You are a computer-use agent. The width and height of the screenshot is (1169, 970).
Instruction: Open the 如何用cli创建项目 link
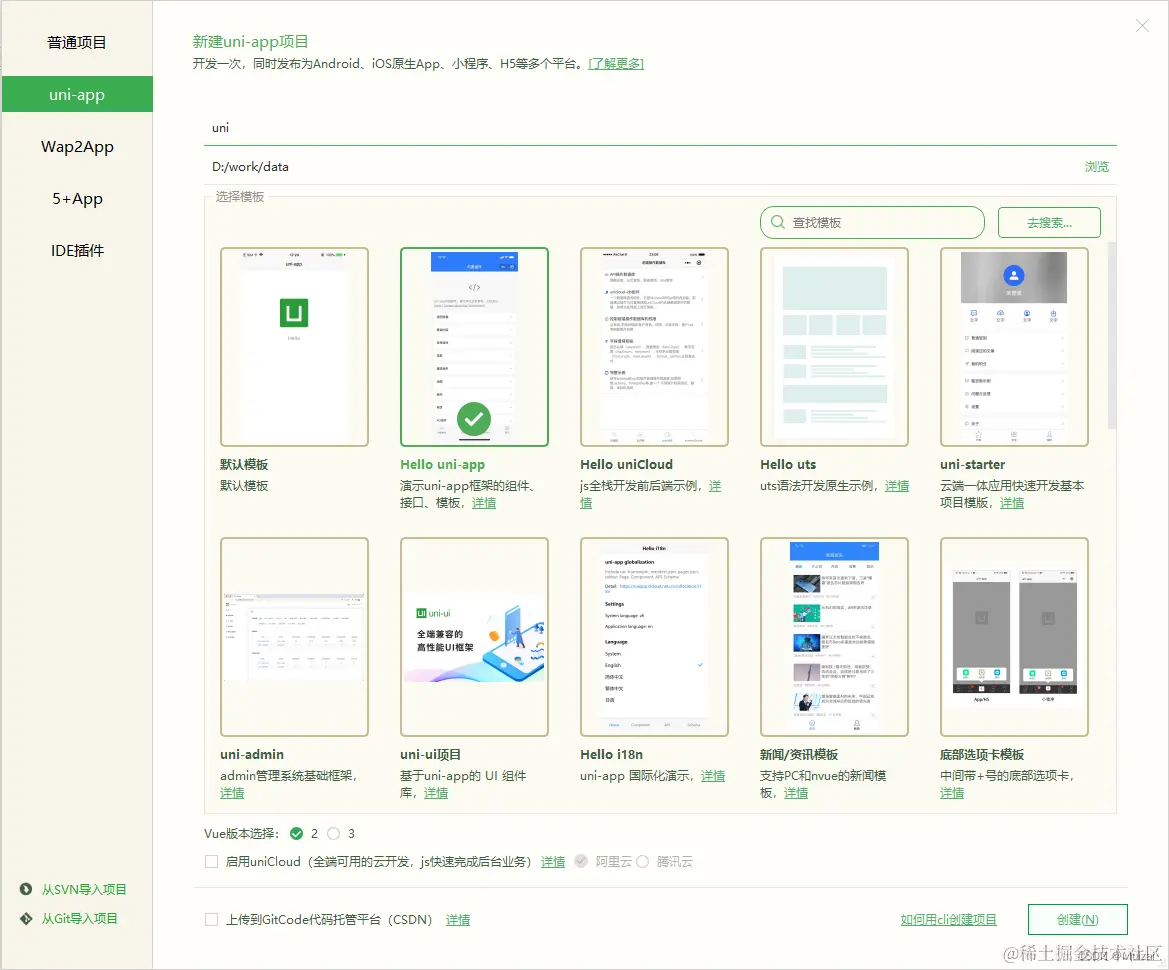click(x=948, y=920)
